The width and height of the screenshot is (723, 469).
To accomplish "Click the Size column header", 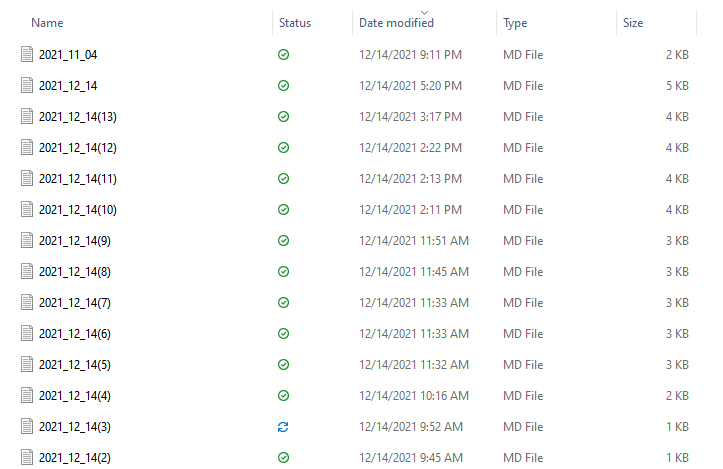I will [633, 22].
